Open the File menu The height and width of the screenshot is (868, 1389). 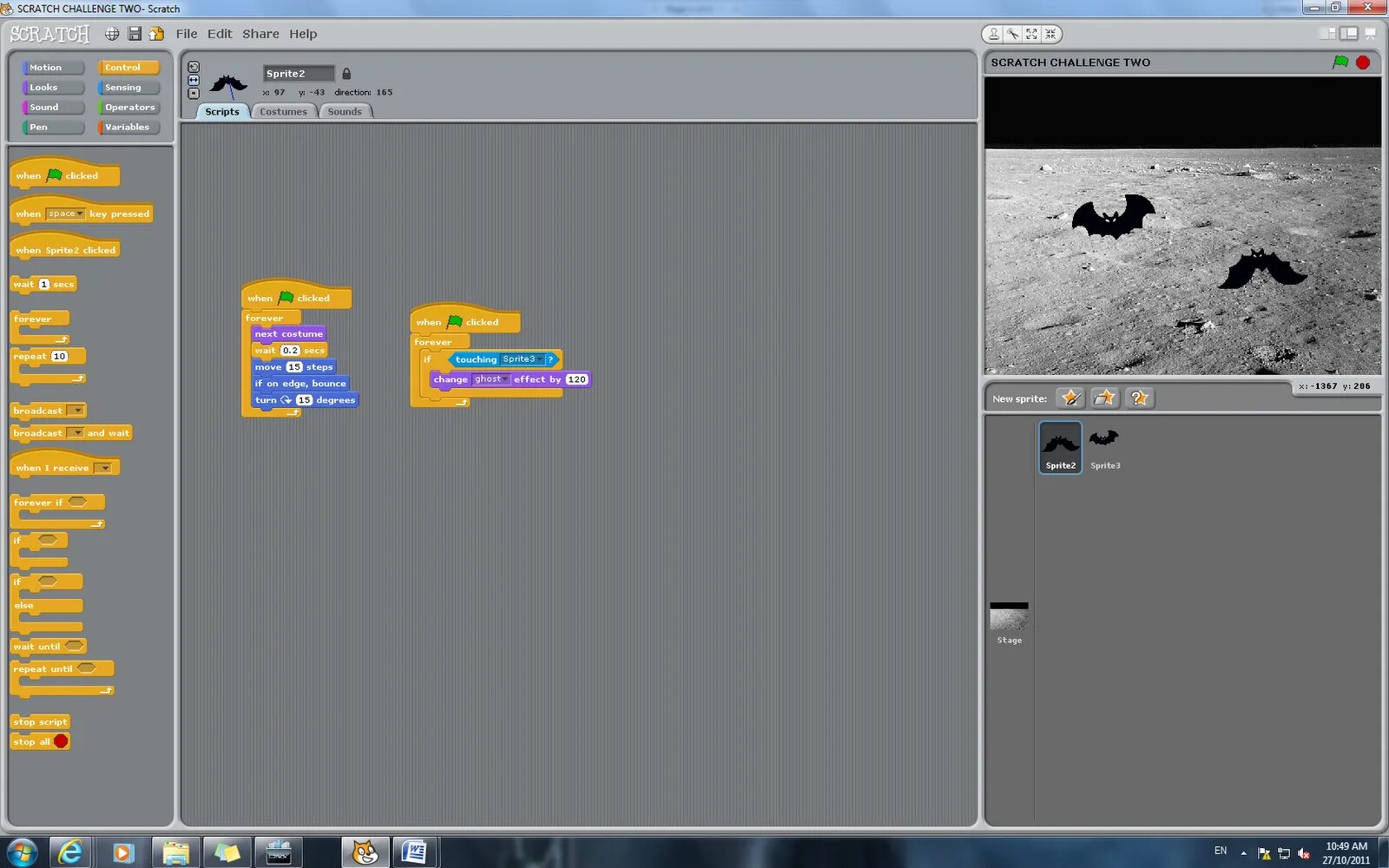[x=187, y=34]
